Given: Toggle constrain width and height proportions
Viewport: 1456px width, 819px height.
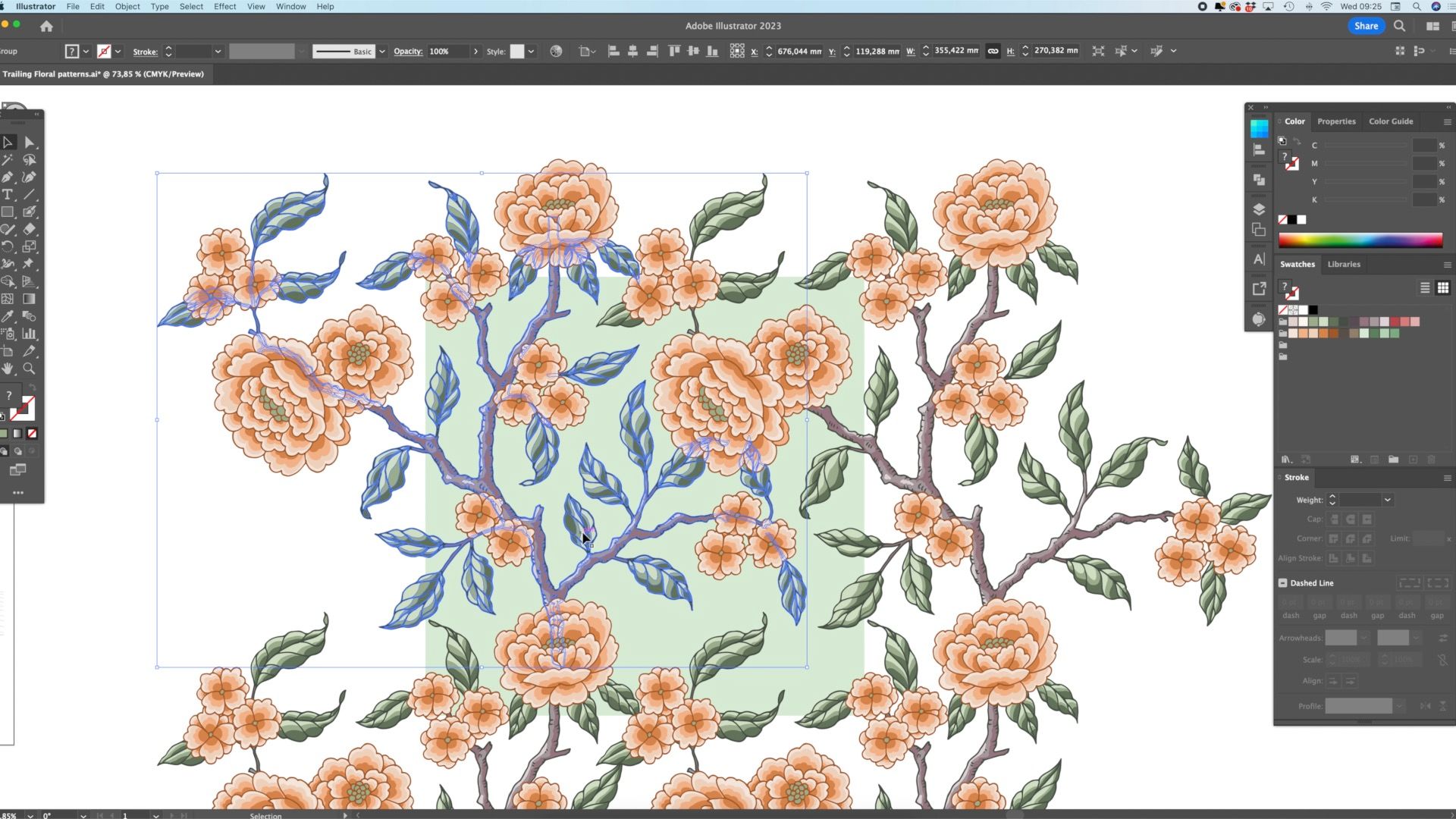Looking at the screenshot, I should pyautogui.click(x=993, y=52).
